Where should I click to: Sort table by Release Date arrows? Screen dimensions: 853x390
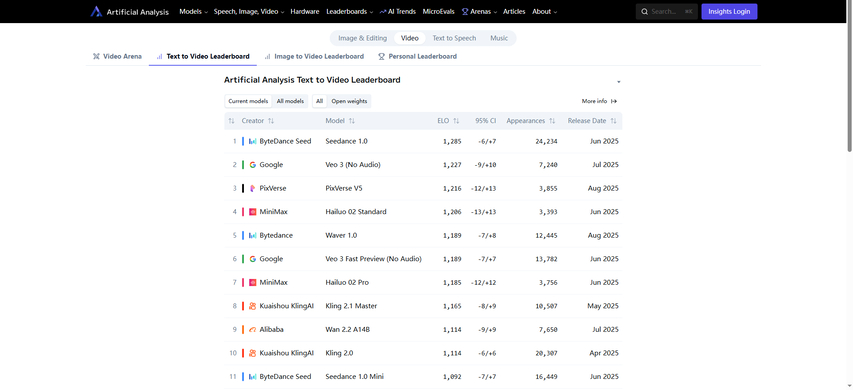tap(613, 121)
